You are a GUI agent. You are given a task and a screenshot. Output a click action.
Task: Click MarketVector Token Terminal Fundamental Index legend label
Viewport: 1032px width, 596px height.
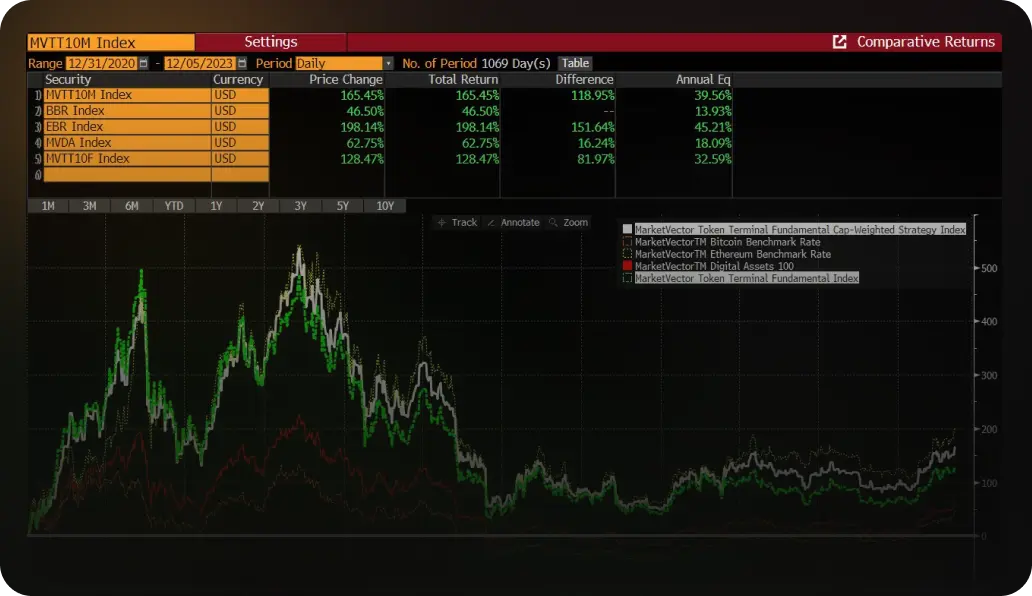tap(746, 278)
